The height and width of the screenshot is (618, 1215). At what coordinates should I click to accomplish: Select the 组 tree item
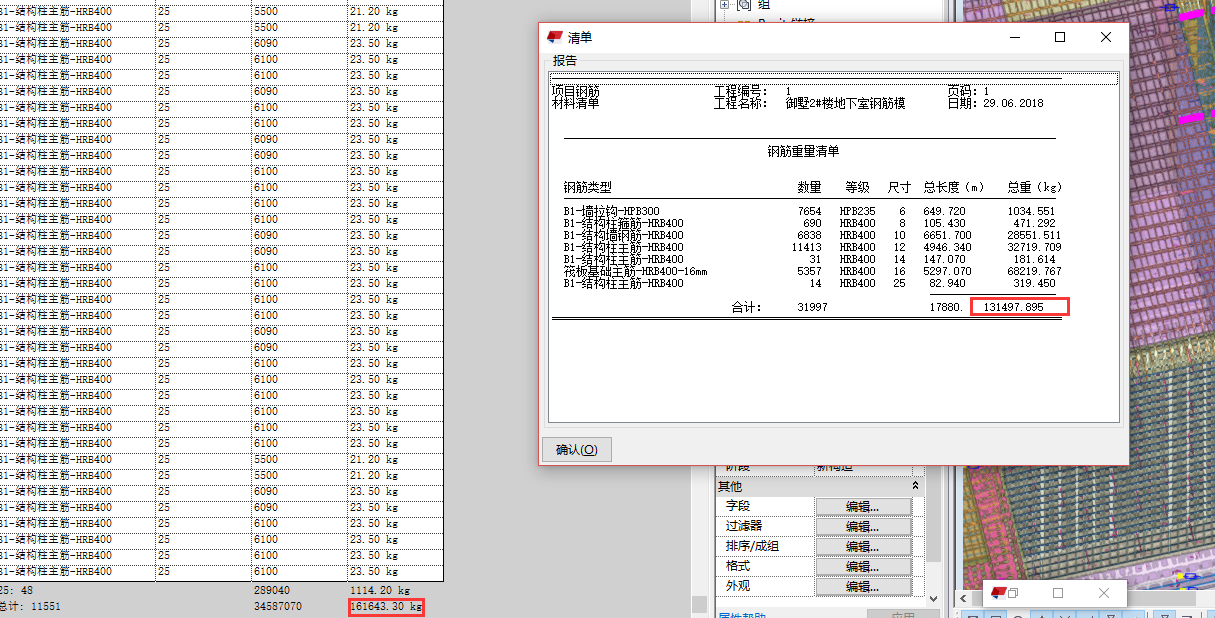[764, 5]
